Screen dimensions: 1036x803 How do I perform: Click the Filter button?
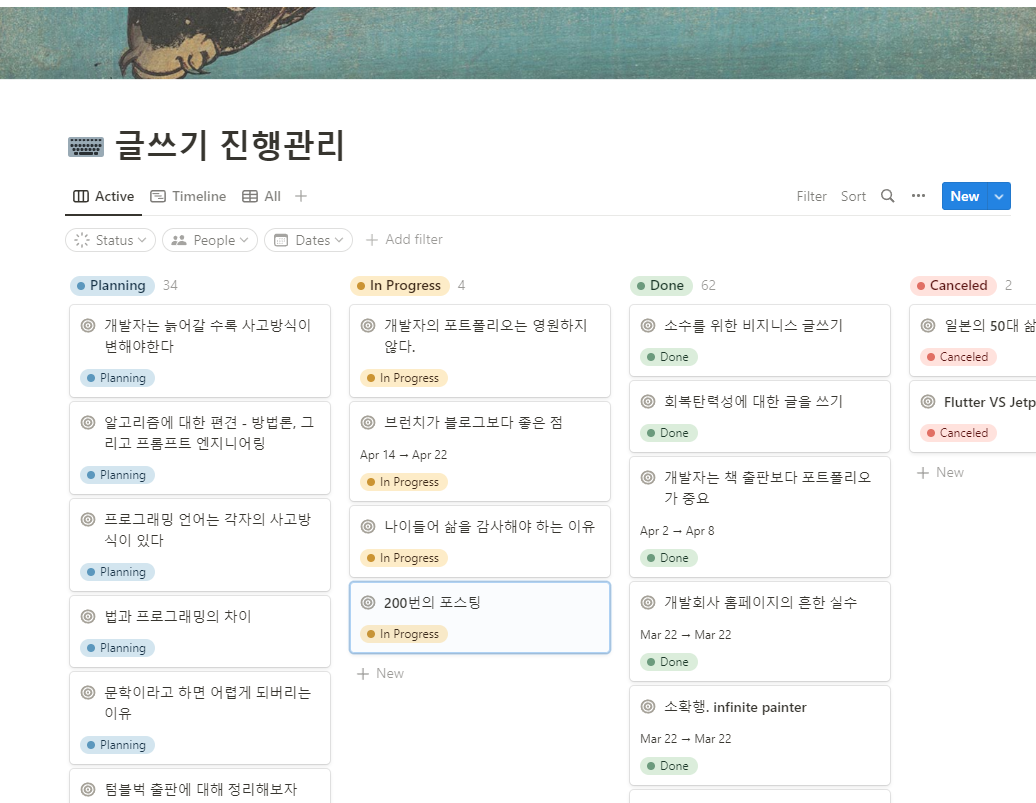point(811,196)
